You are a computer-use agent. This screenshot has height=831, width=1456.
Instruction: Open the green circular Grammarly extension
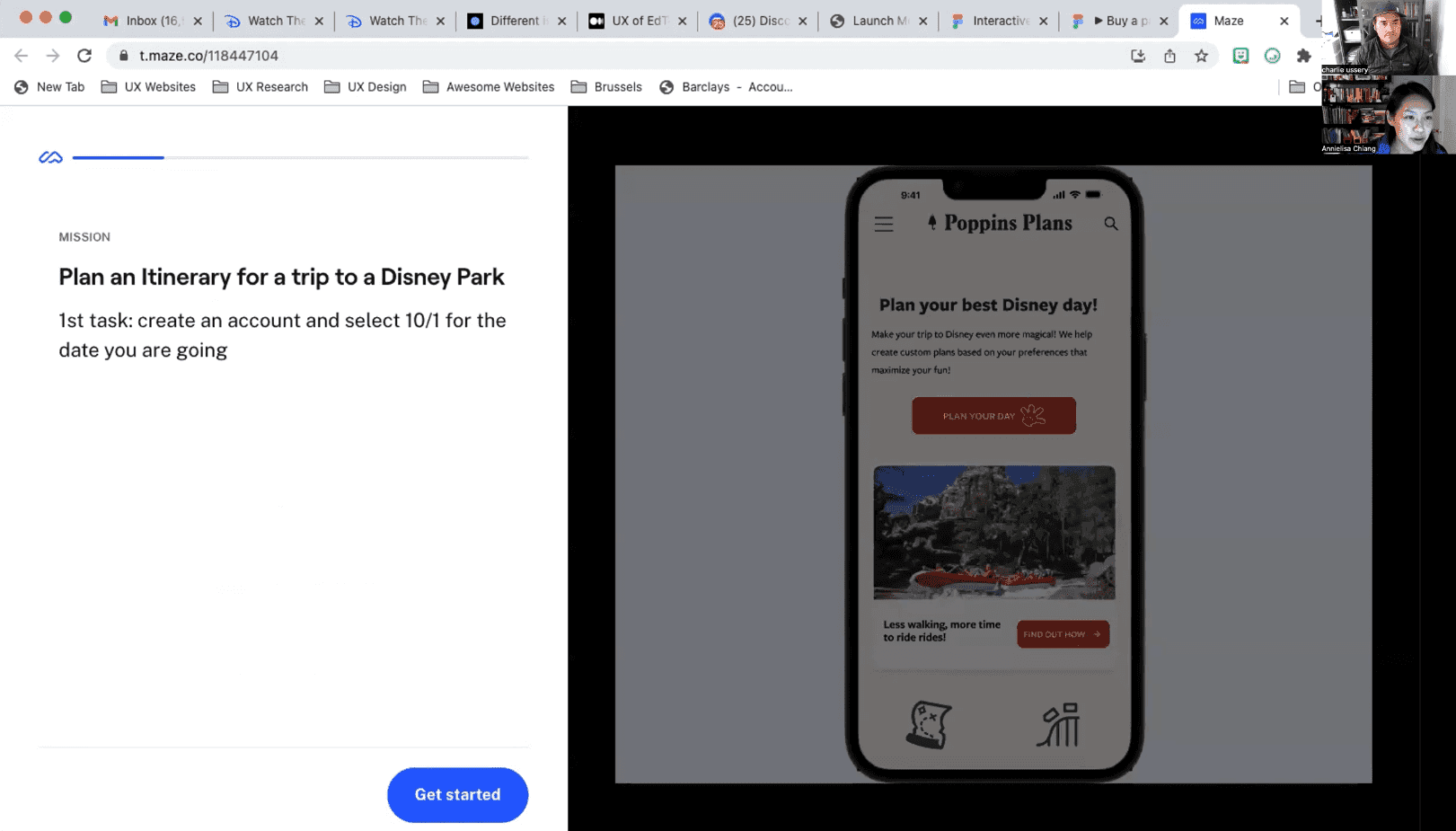(x=1272, y=56)
